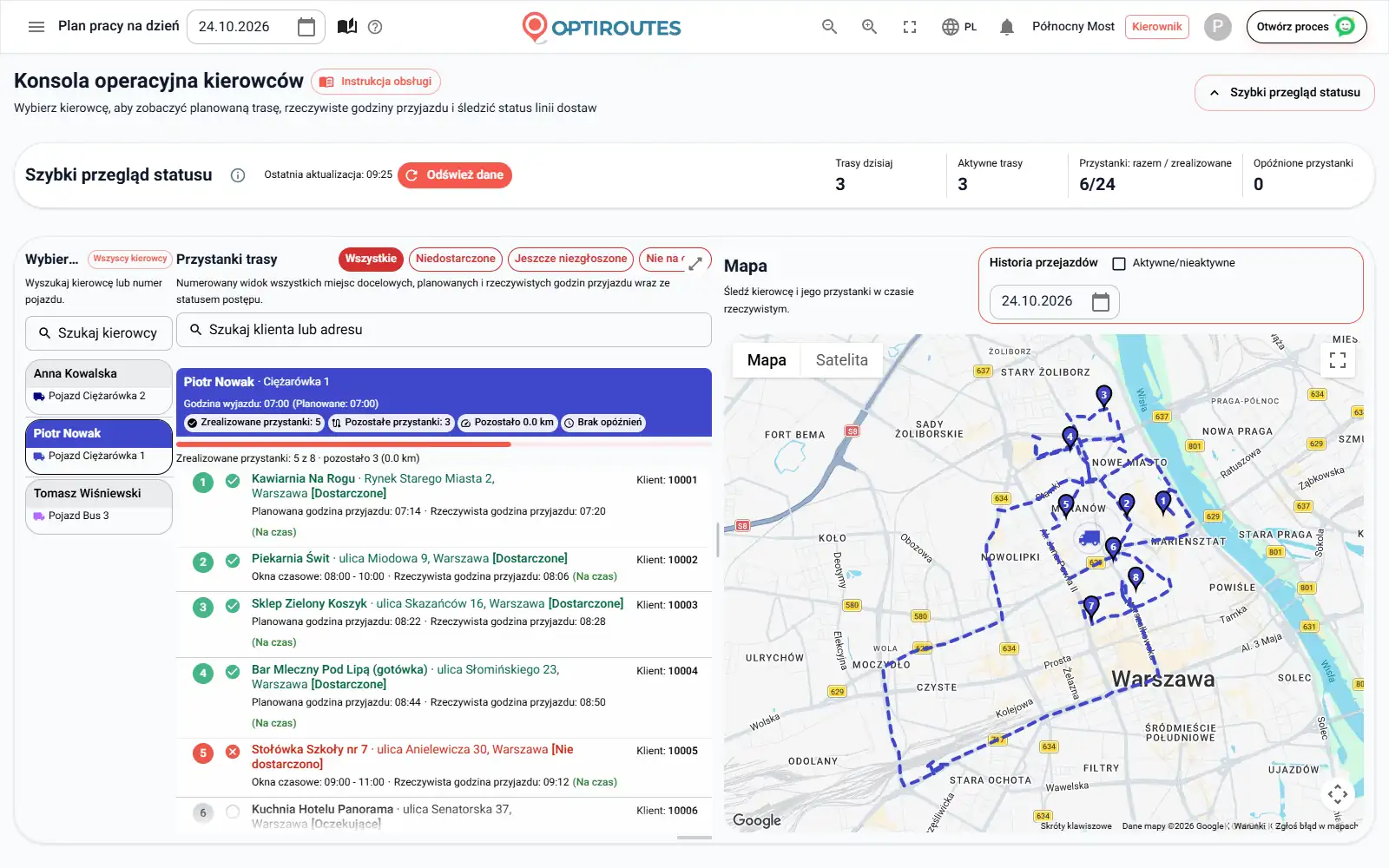Click map pin number 3 near Stary Żoliborz

[x=1103, y=397]
